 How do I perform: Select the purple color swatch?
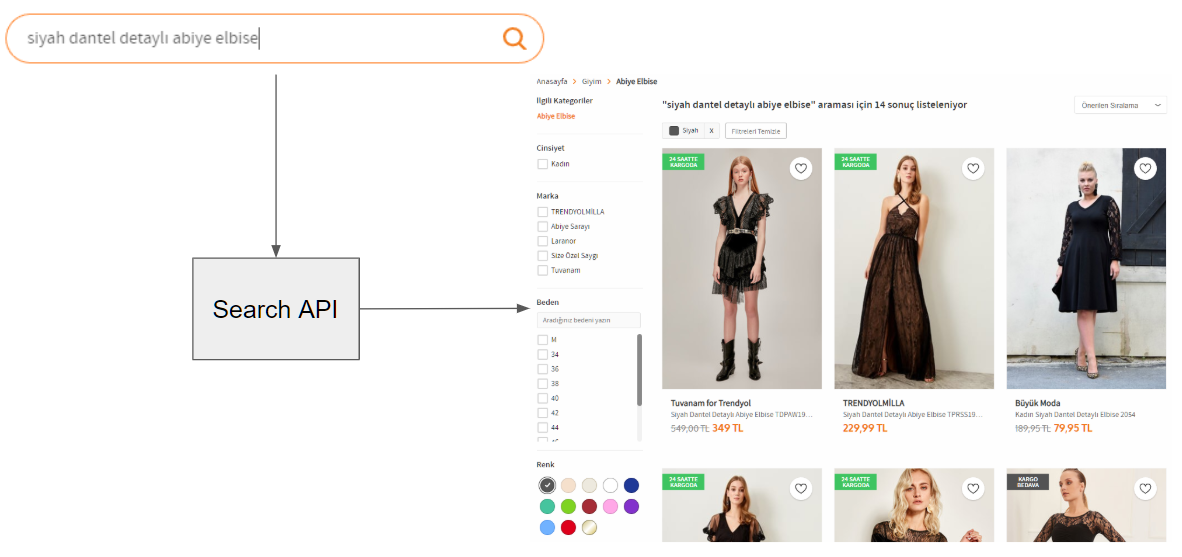632,507
